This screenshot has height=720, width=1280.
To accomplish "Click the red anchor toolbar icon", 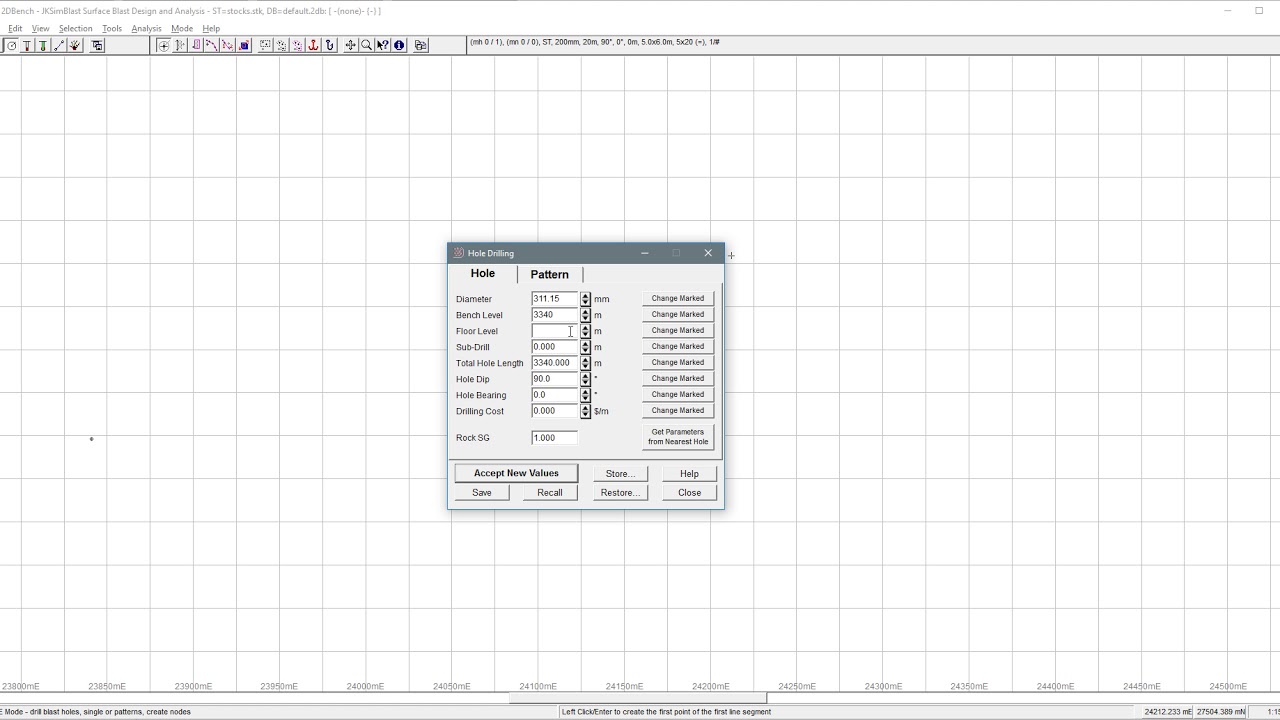I will coord(313,45).
